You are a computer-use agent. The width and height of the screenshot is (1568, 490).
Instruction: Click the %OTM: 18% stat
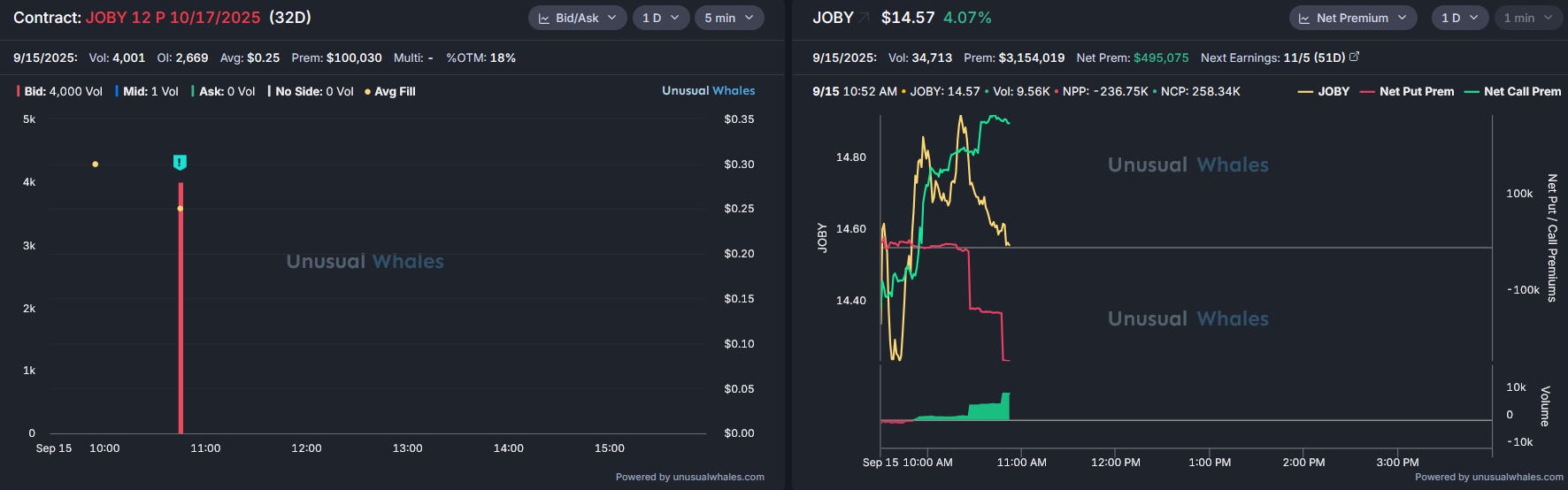[x=480, y=57]
